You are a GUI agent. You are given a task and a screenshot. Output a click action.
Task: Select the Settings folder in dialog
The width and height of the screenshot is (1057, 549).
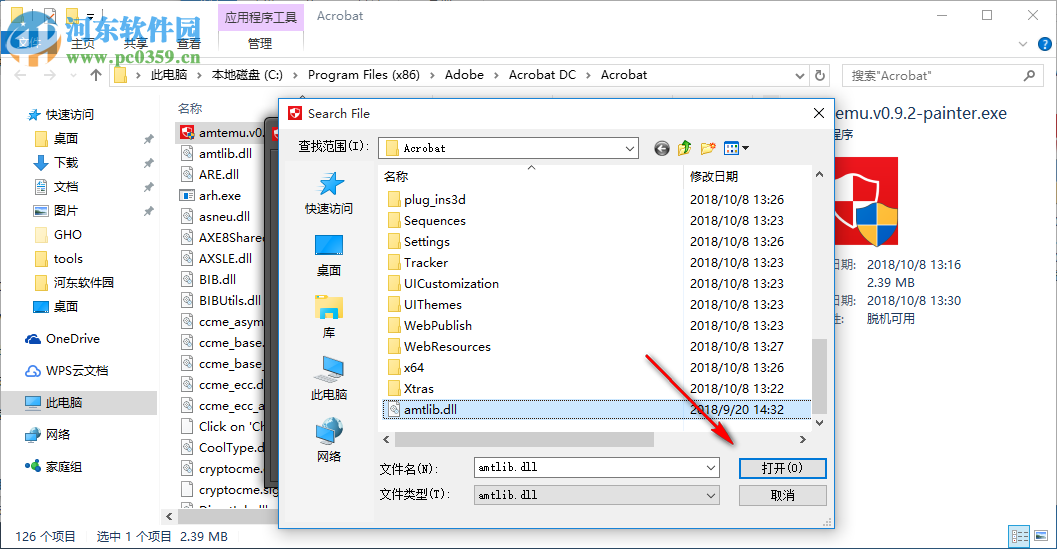[x=419, y=241]
